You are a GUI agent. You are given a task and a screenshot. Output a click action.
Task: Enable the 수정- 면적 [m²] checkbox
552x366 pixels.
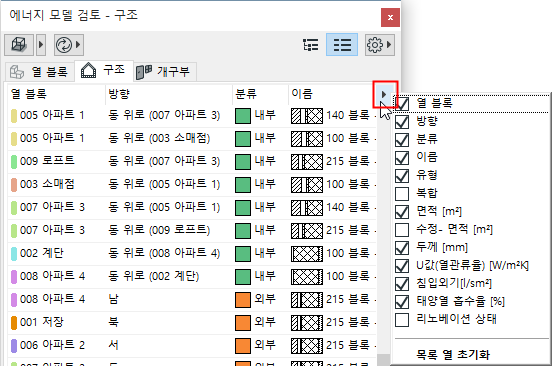tap(402, 230)
